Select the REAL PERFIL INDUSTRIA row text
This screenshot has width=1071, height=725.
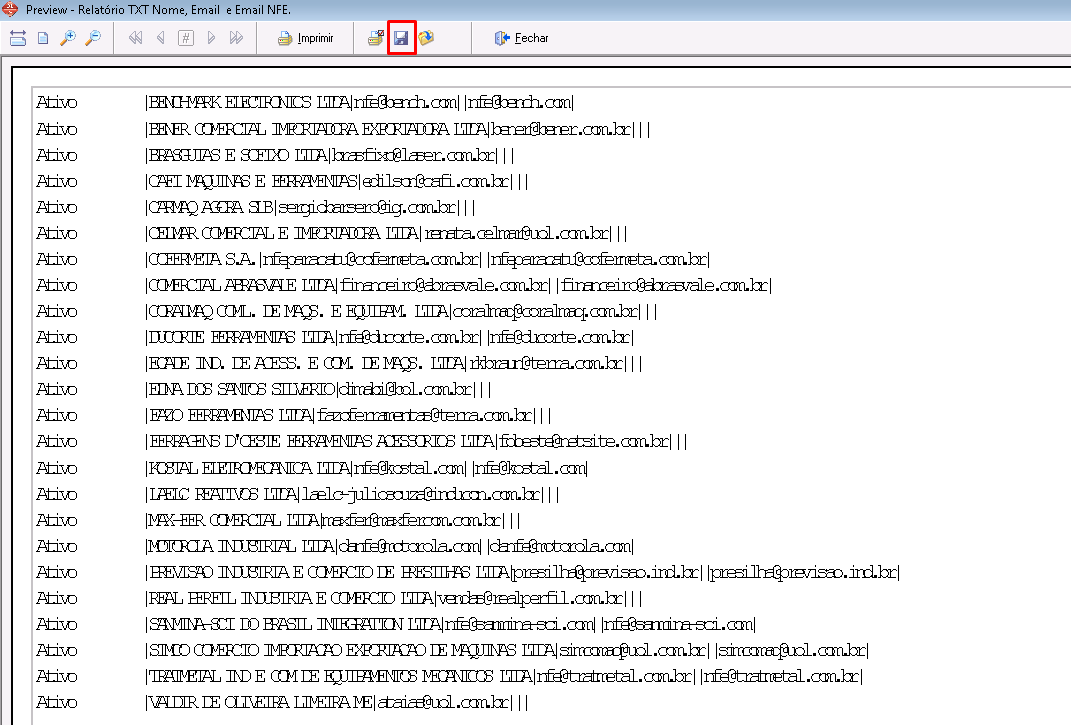(393, 598)
